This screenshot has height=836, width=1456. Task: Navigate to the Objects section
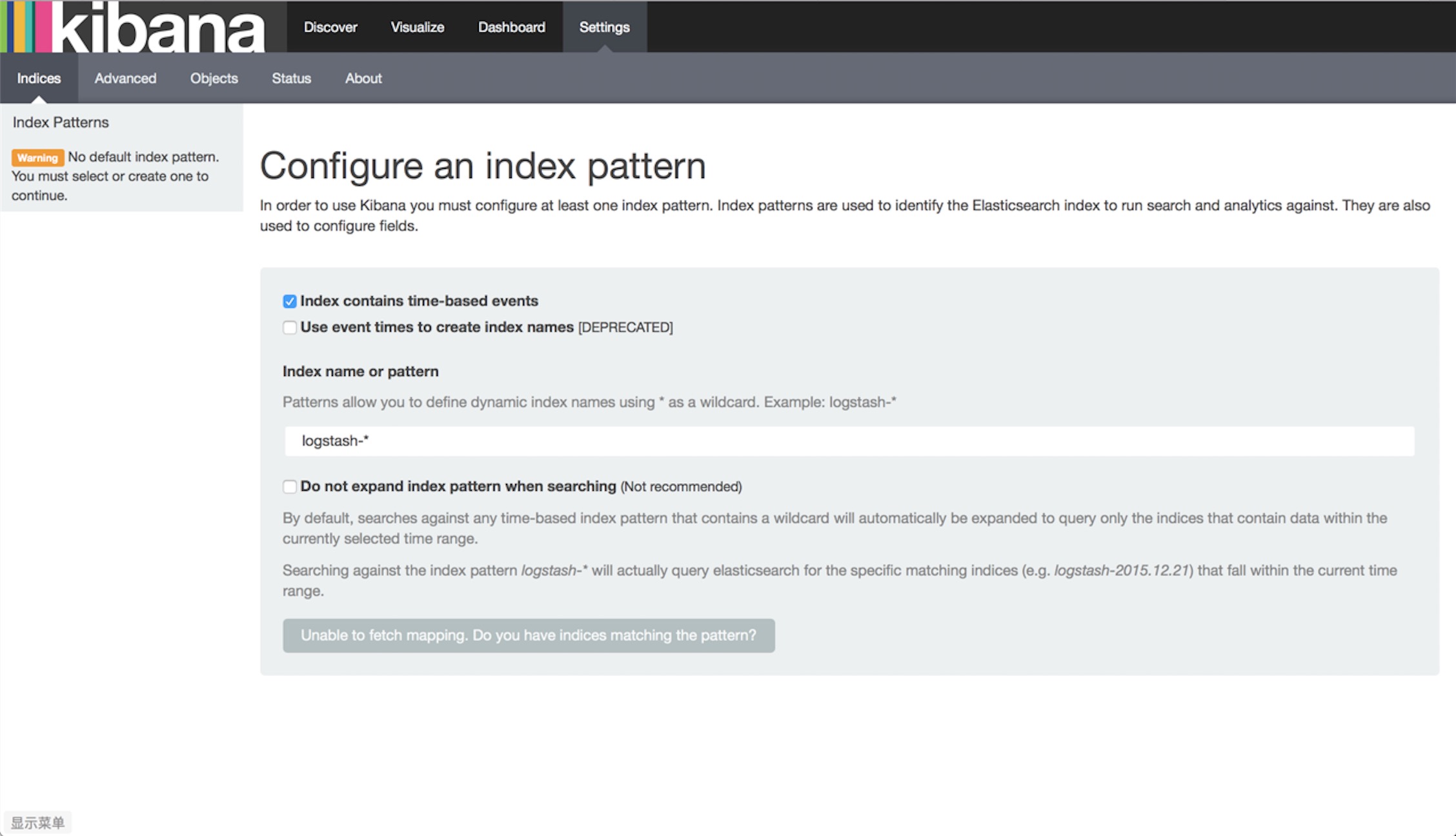click(x=214, y=78)
